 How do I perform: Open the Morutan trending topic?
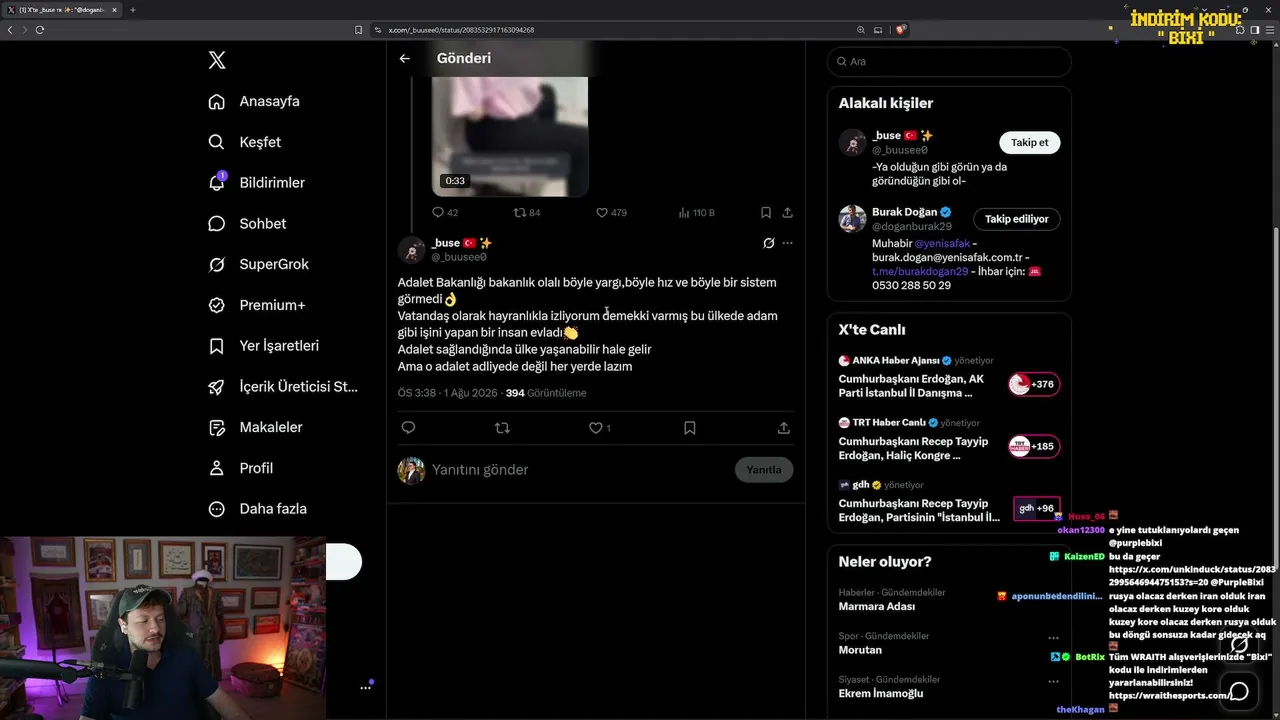click(x=860, y=650)
